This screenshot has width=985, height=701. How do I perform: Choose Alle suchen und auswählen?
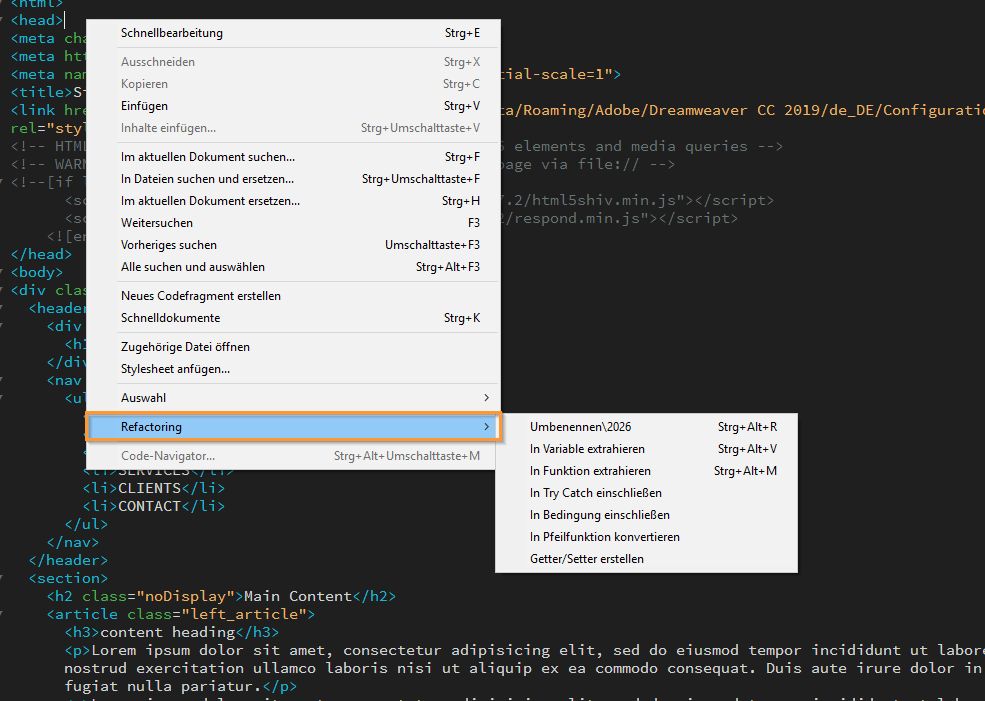[194, 266]
